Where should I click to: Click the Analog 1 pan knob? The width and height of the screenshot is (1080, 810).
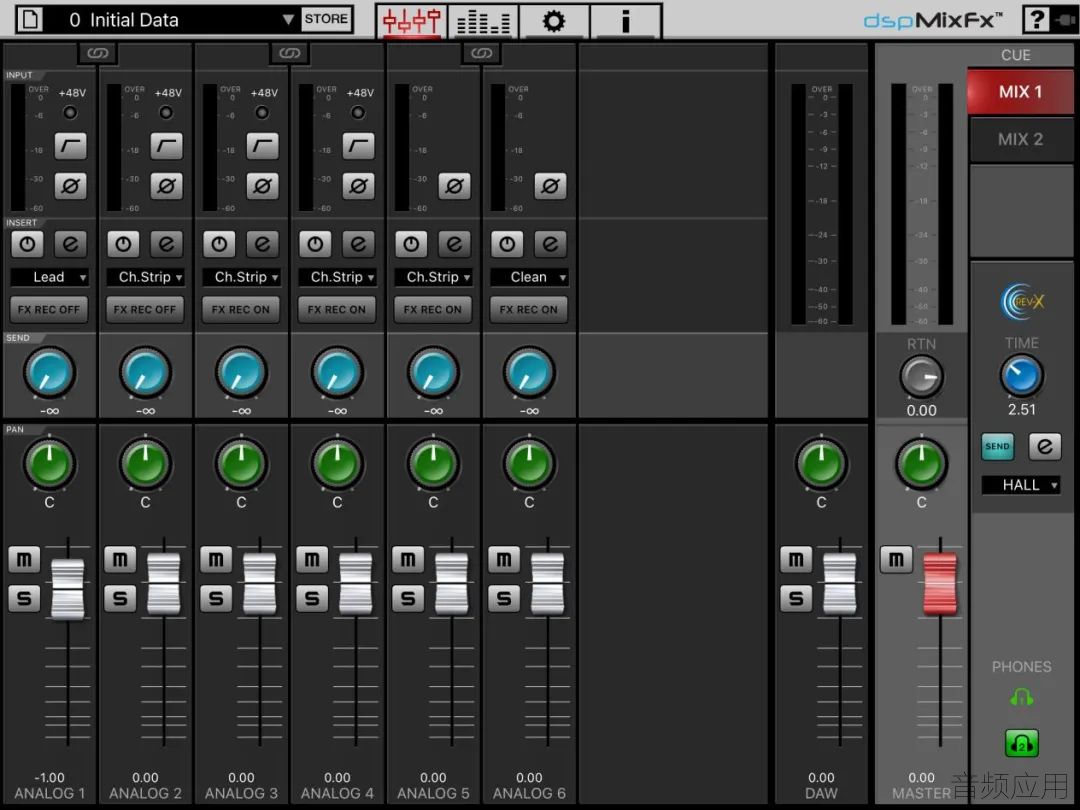[50, 463]
